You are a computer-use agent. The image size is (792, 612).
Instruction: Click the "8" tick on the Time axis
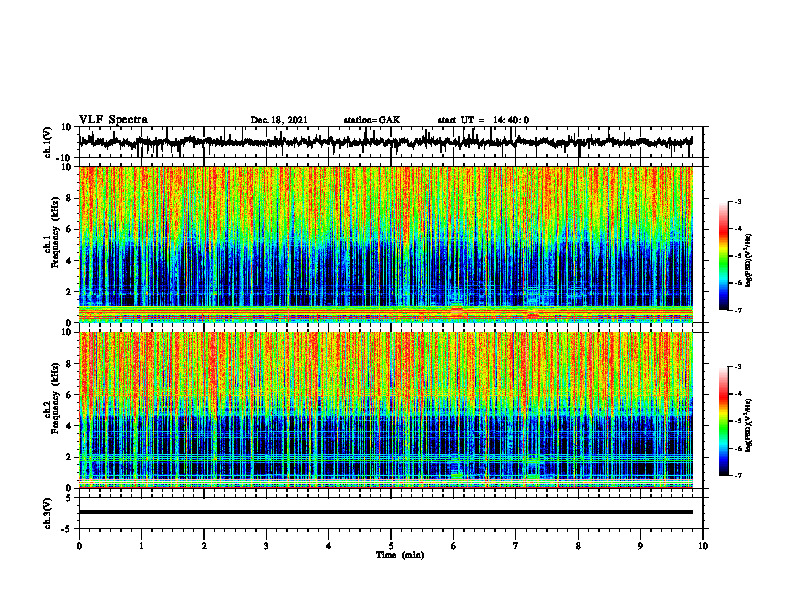click(x=578, y=546)
